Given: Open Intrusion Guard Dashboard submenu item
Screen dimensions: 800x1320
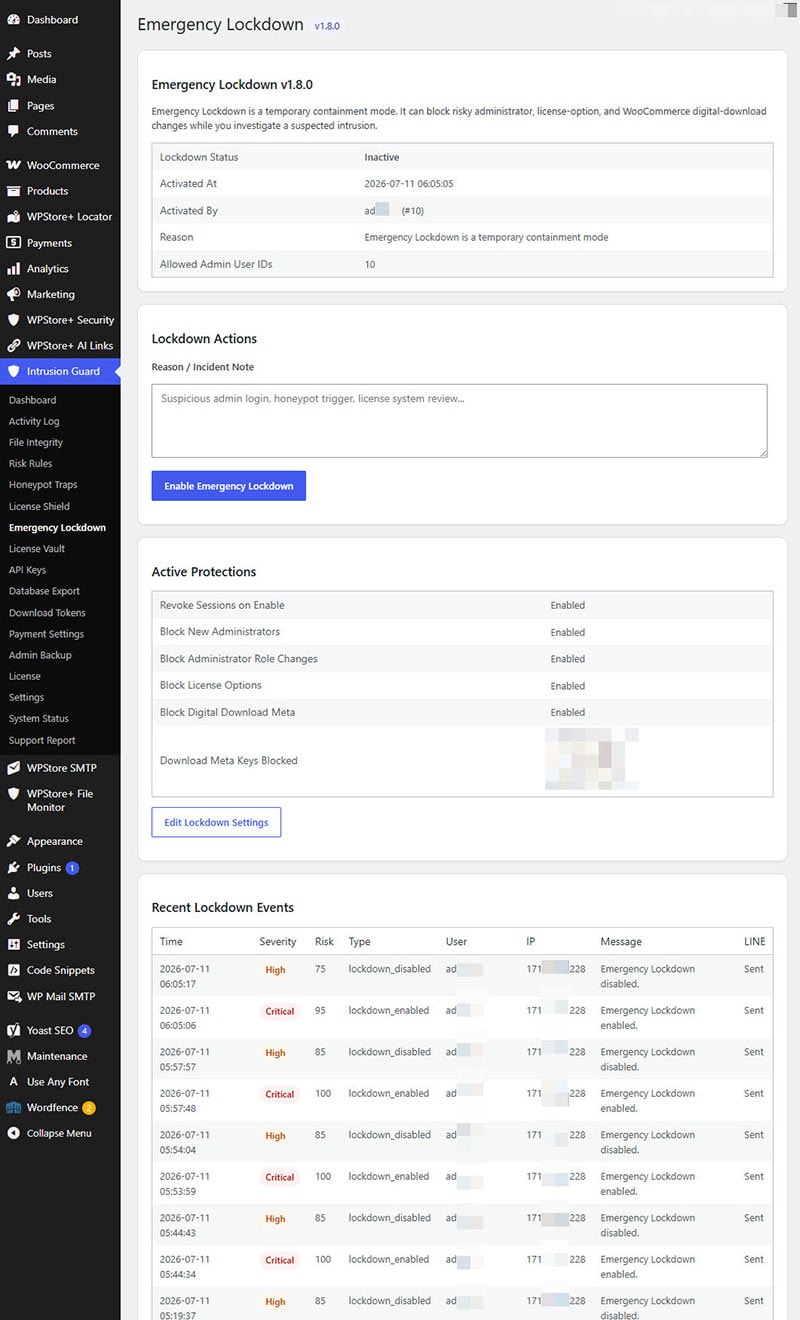Looking at the screenshot, I should pyautogui.click(x=32, y=400).
